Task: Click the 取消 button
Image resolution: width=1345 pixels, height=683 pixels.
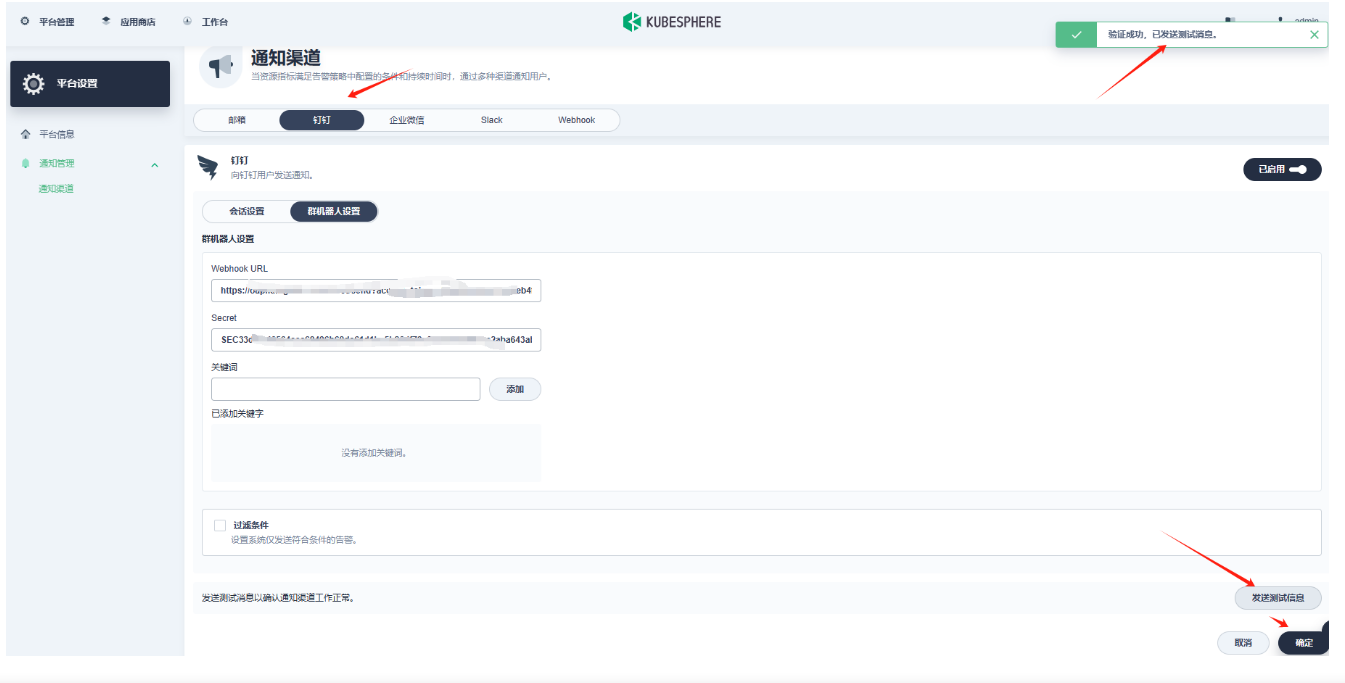Action: click(x=1243, y=643)
